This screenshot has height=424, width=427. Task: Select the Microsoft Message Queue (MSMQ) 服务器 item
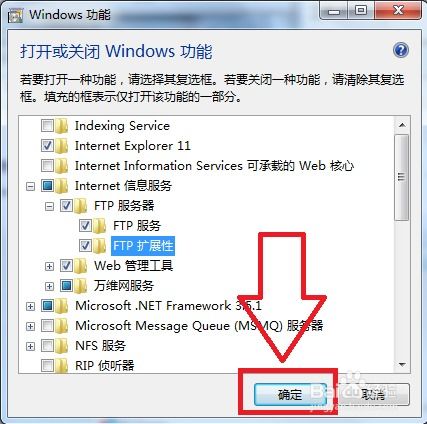199,326
